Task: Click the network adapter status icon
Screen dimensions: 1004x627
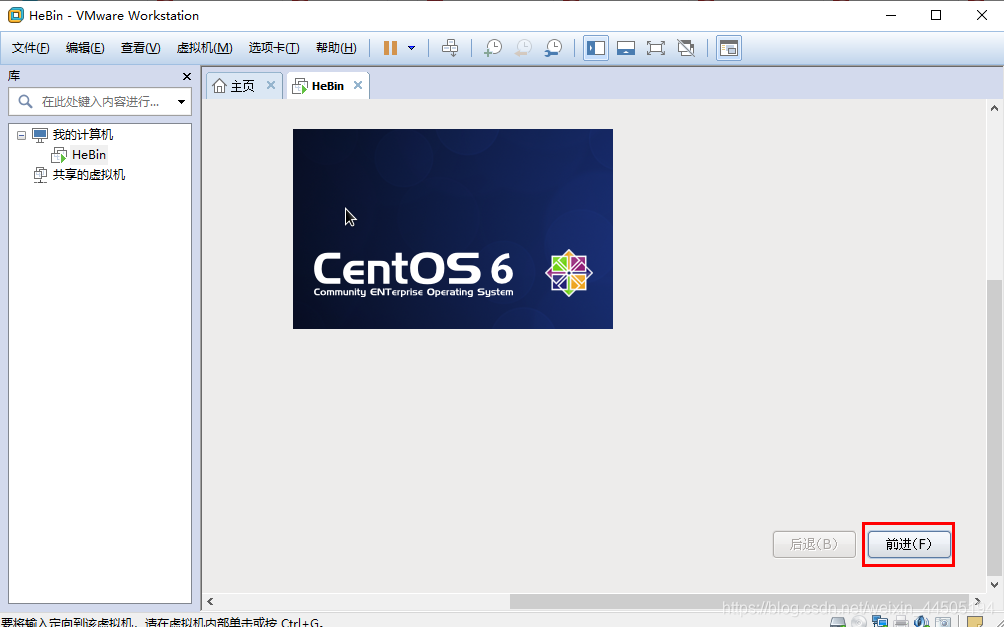Action: point(880,622)
